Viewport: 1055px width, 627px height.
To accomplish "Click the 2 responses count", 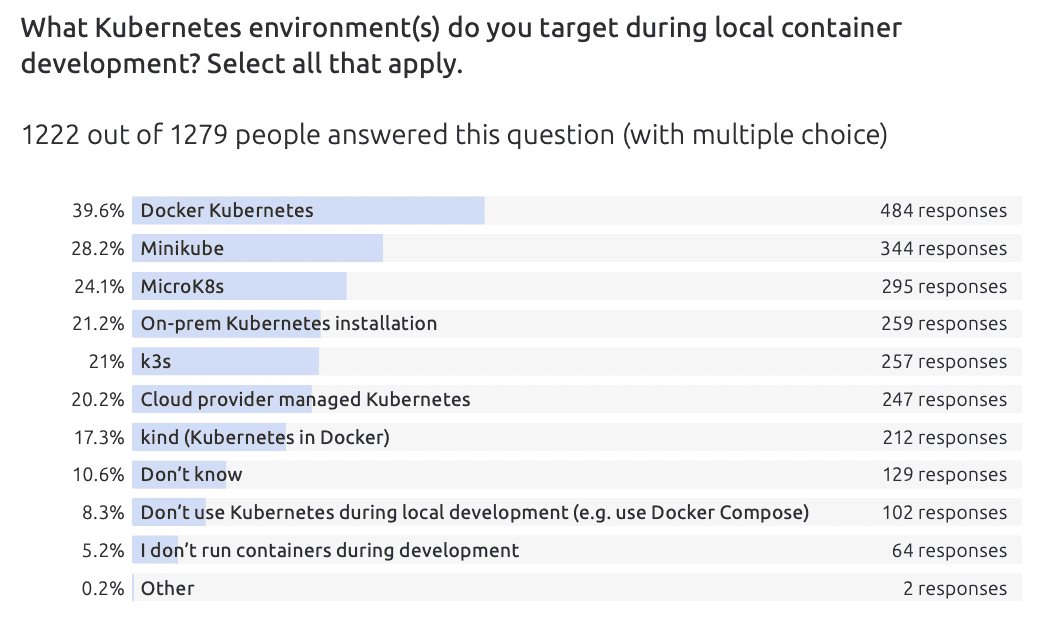I will [955, 588].
